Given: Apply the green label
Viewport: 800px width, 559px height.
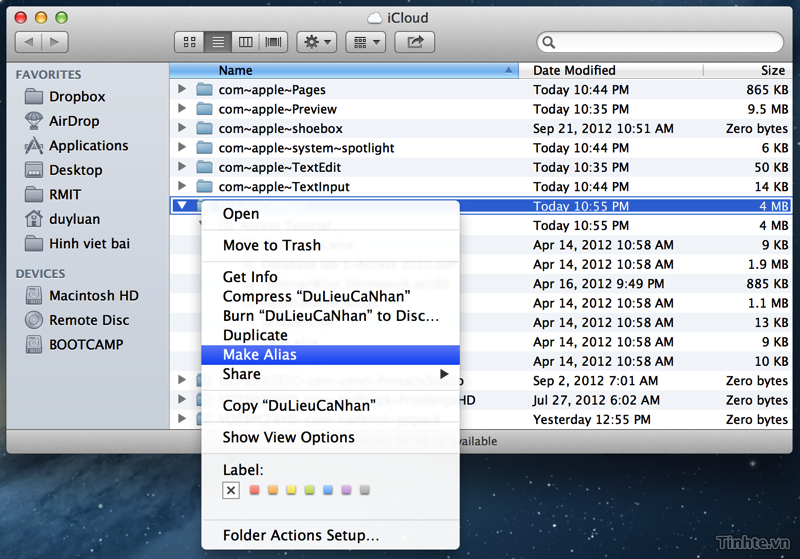Looking at the screenshot, I should pos(310,490).
